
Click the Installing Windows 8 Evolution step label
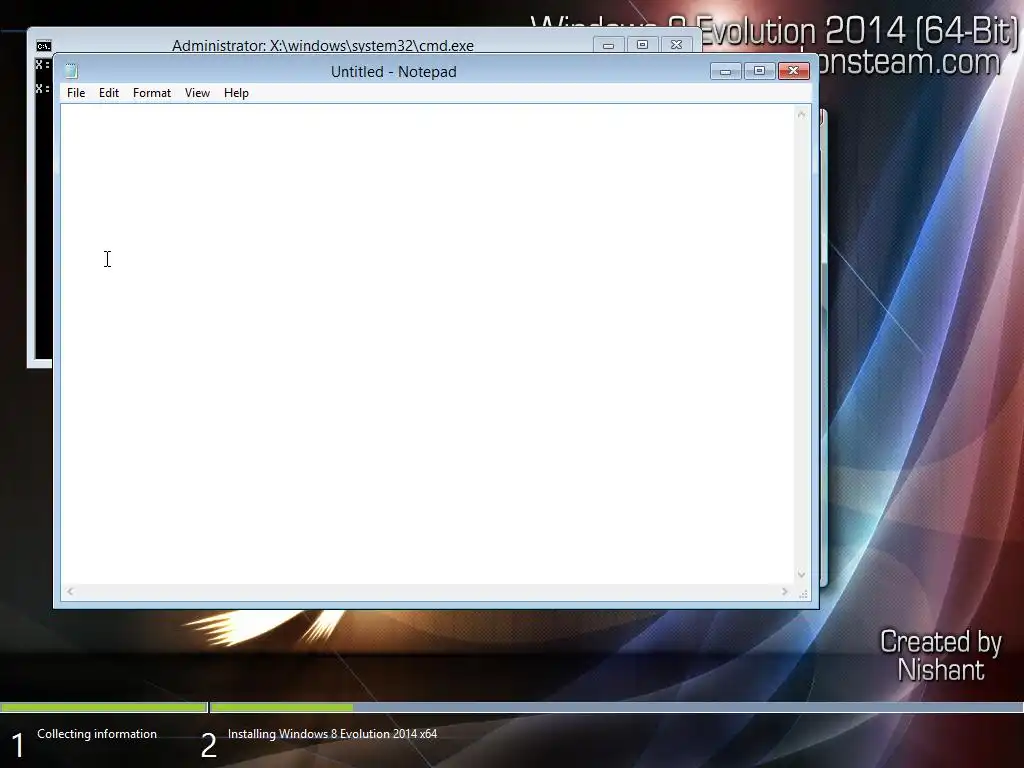tap(332, 734)
